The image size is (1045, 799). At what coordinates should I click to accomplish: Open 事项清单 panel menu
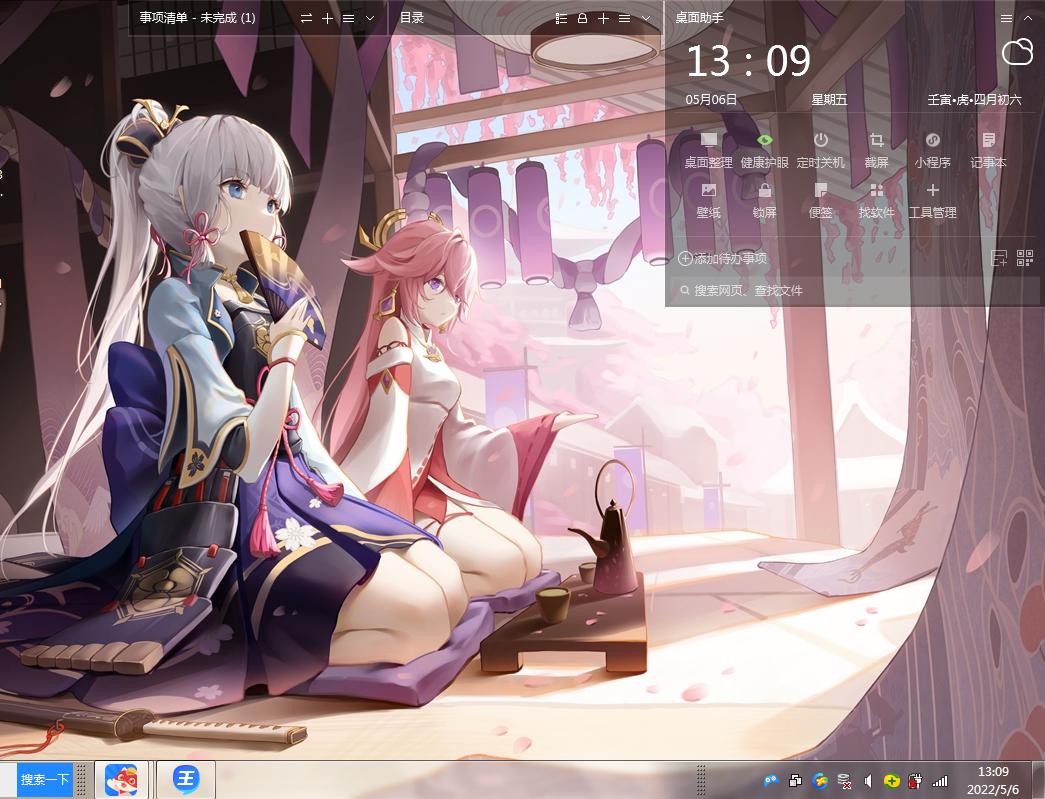coord(349,19)
